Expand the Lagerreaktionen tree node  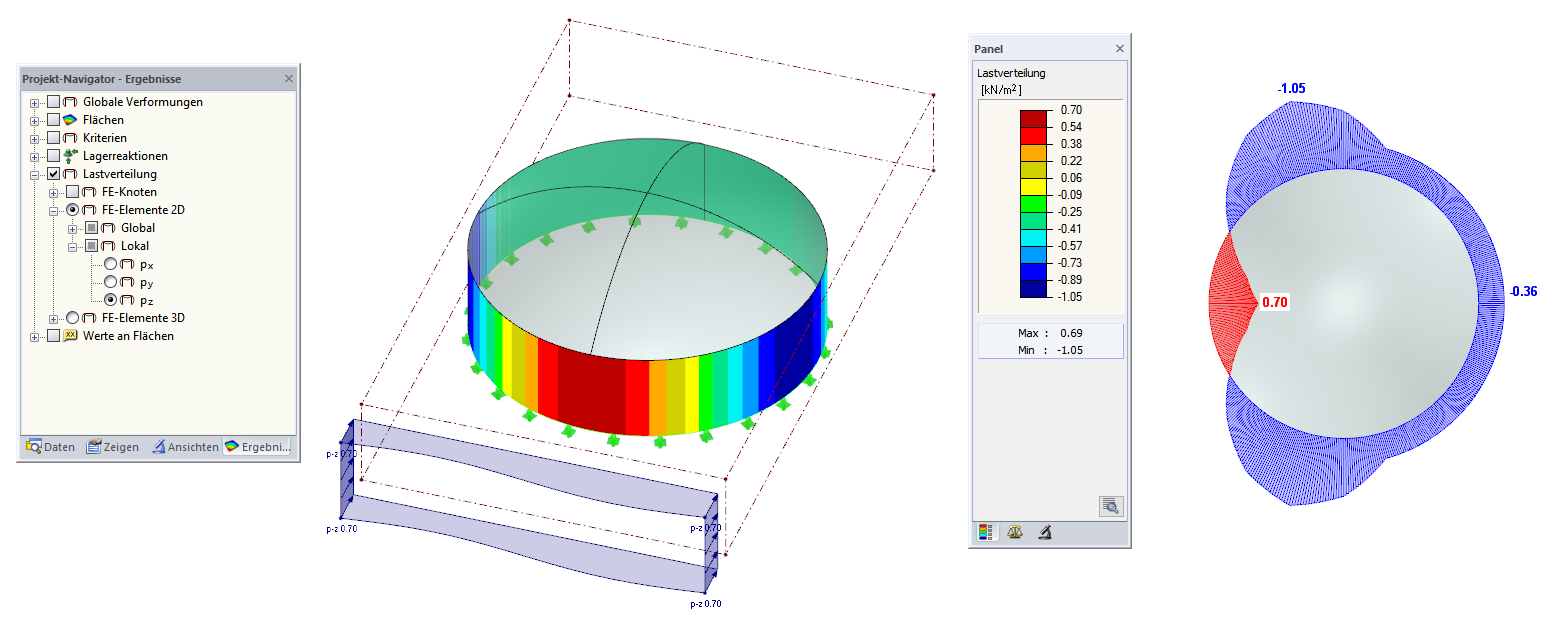pyautogui.click(x=35, y=156)
